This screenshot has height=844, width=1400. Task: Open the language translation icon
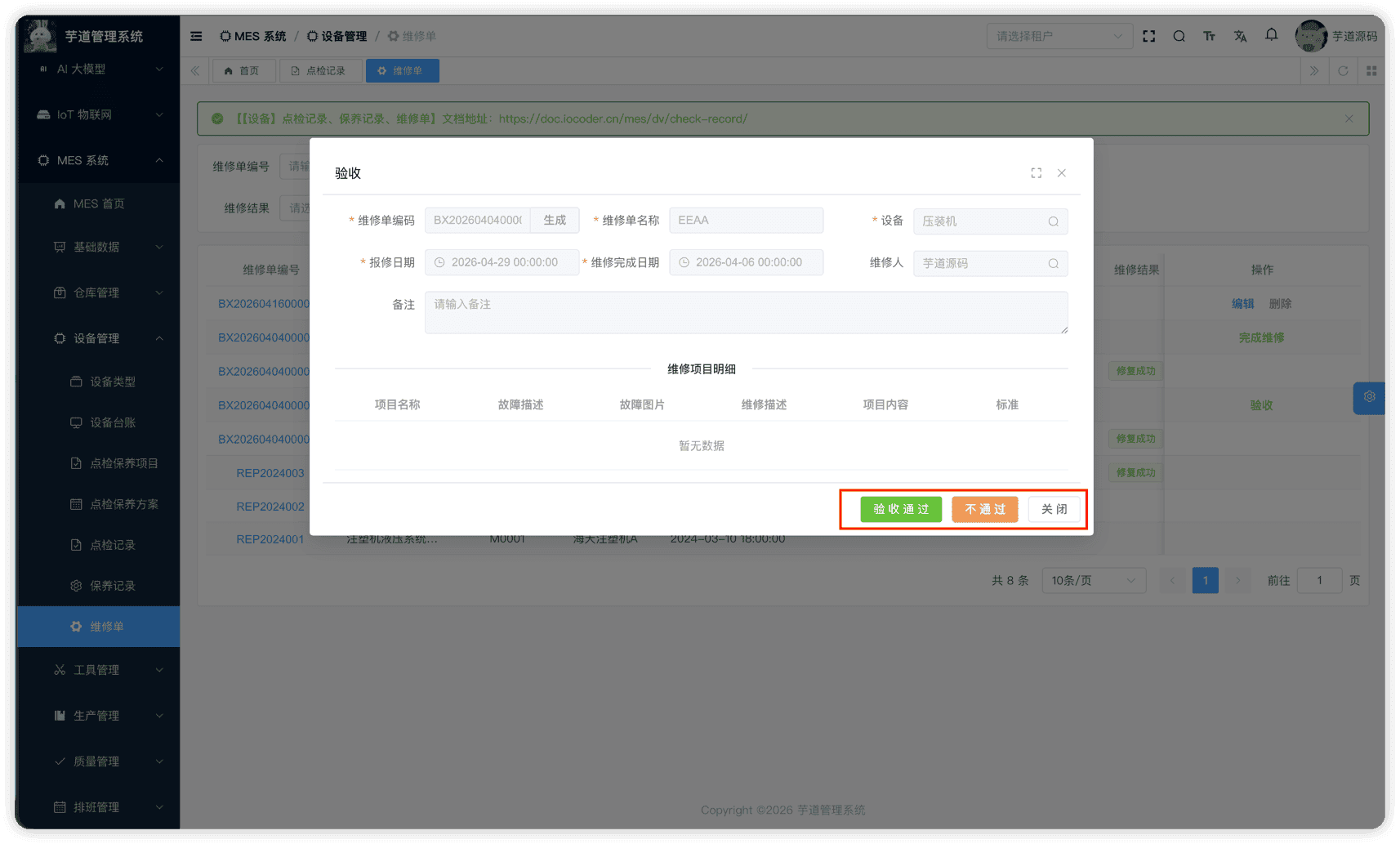tap(1240, 36)
